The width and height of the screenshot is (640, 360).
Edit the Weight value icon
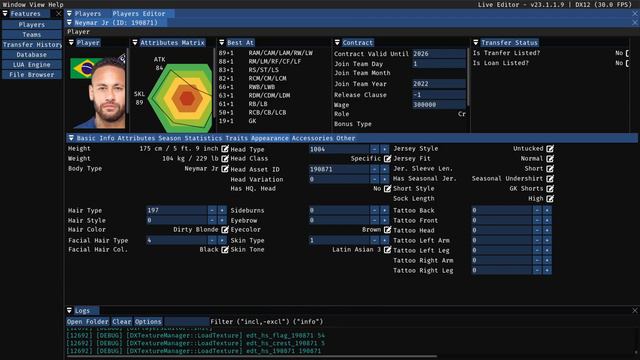[x=225, y=158]
